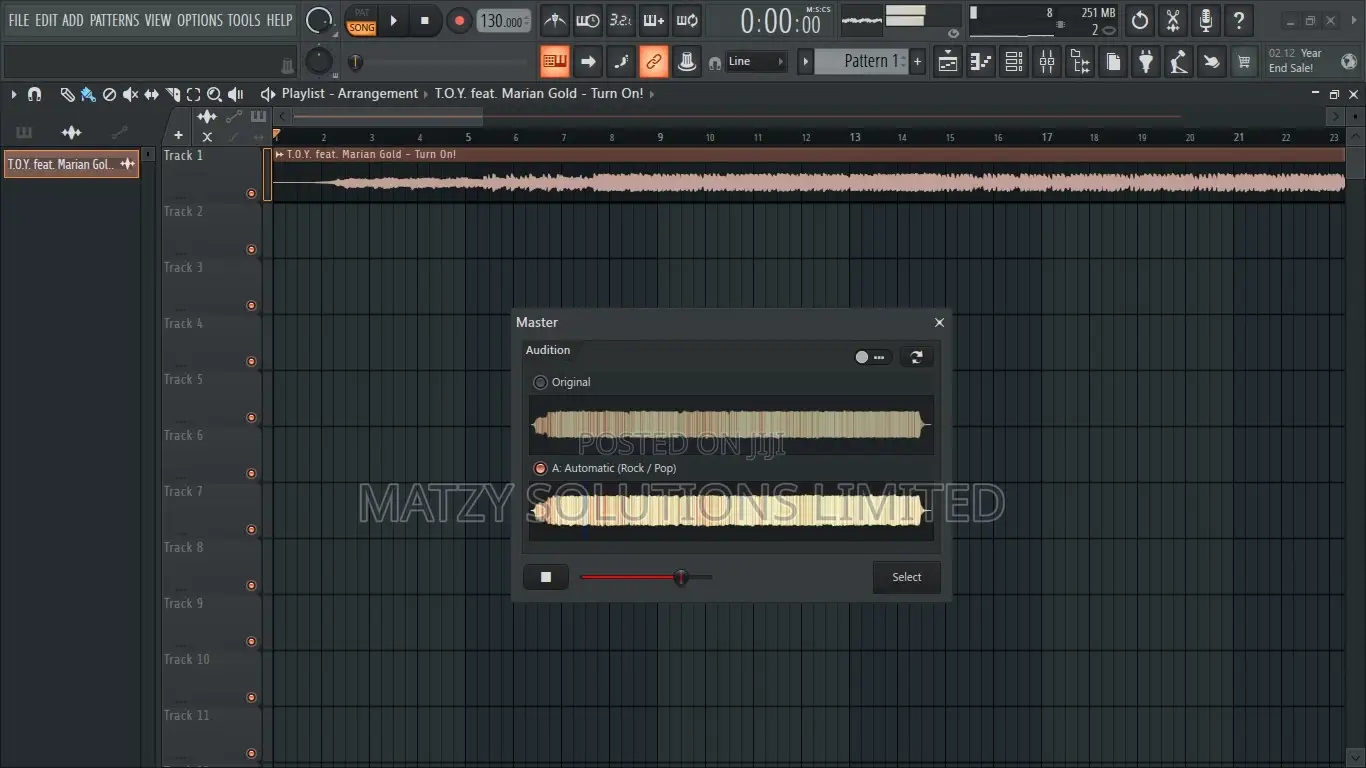Open the touch controller hand icon
1366x768 pixels.
(1212, 62)
